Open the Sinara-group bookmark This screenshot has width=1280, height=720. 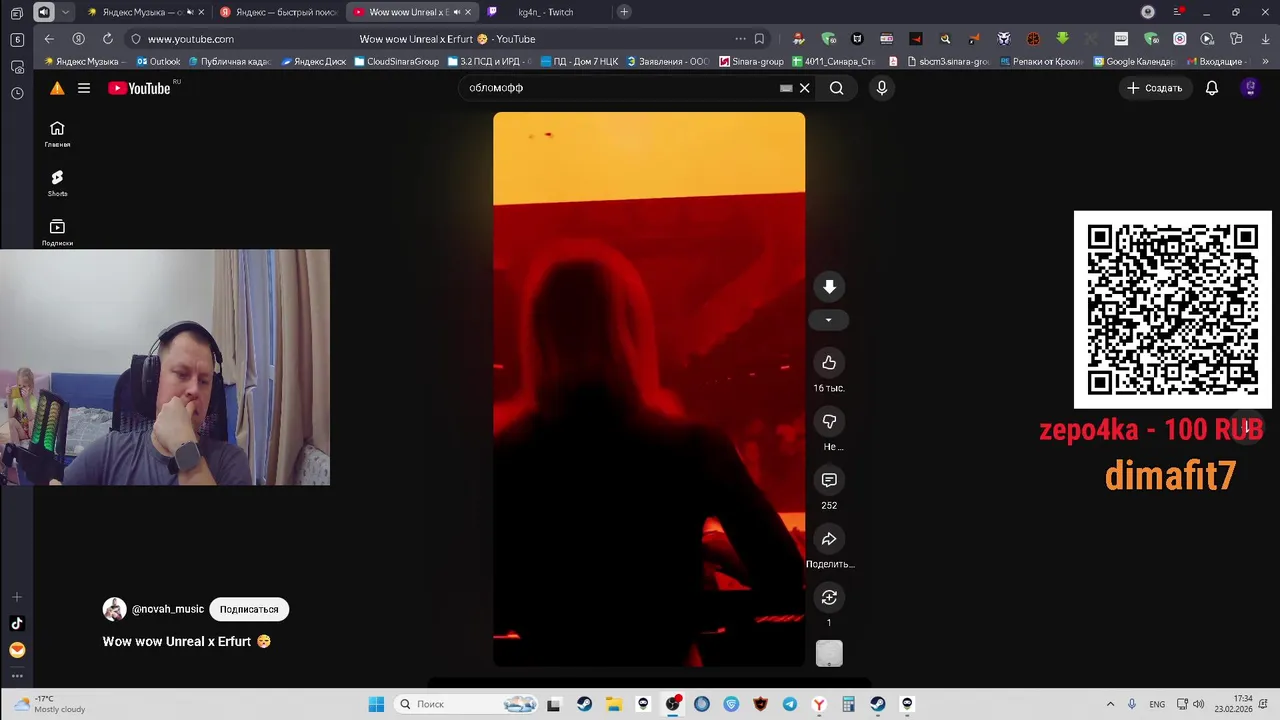click(x=751, y=62)
